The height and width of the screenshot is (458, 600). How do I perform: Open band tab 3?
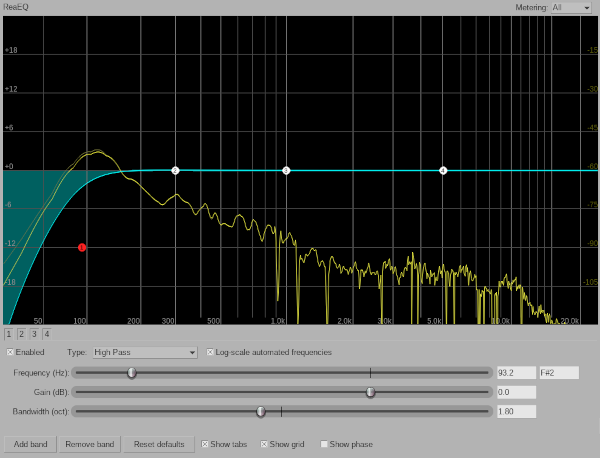33,333
